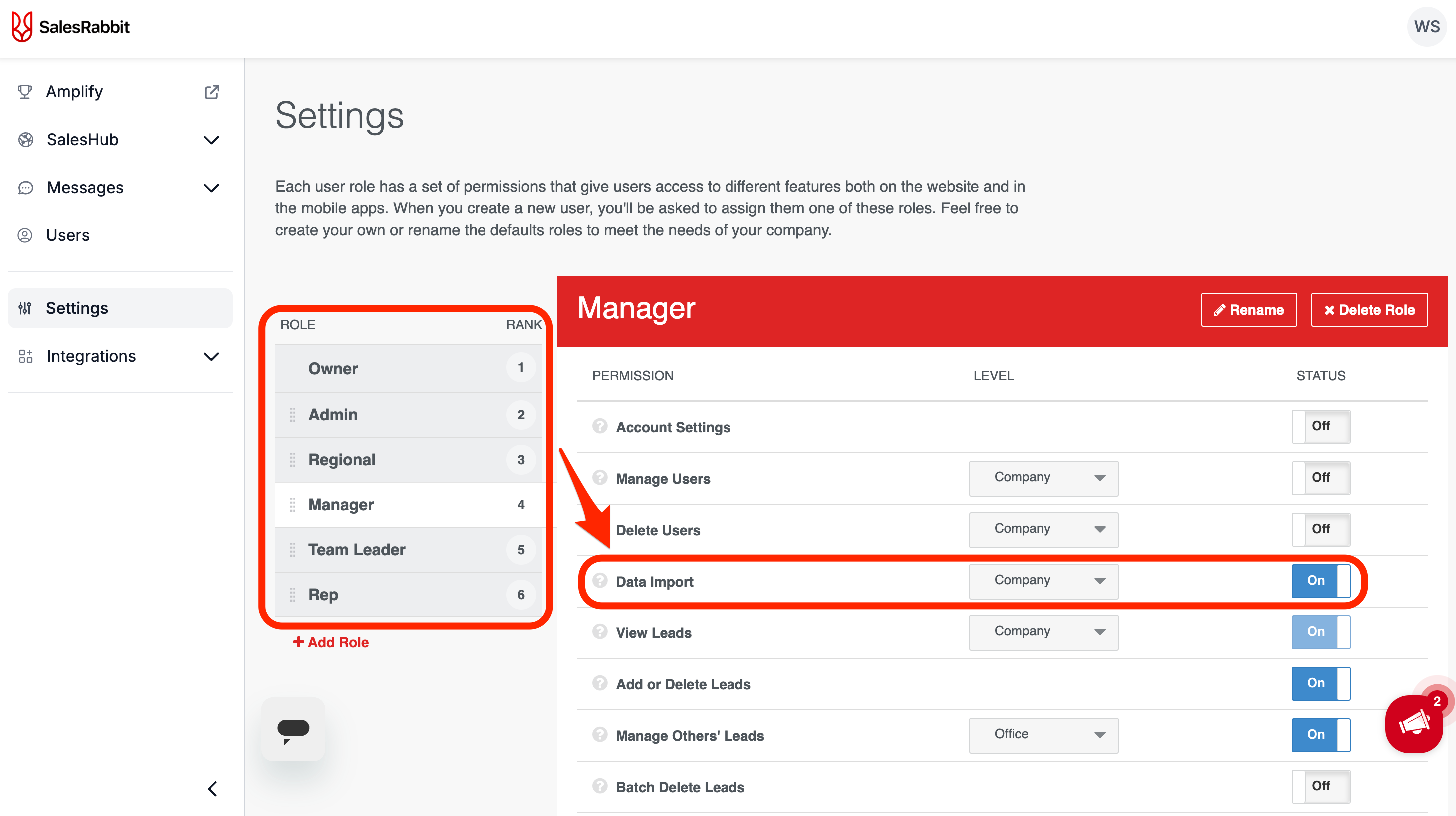Click the Amplify trophy icon
This screenshot has width=1456, height=816.
pos(25,92)
